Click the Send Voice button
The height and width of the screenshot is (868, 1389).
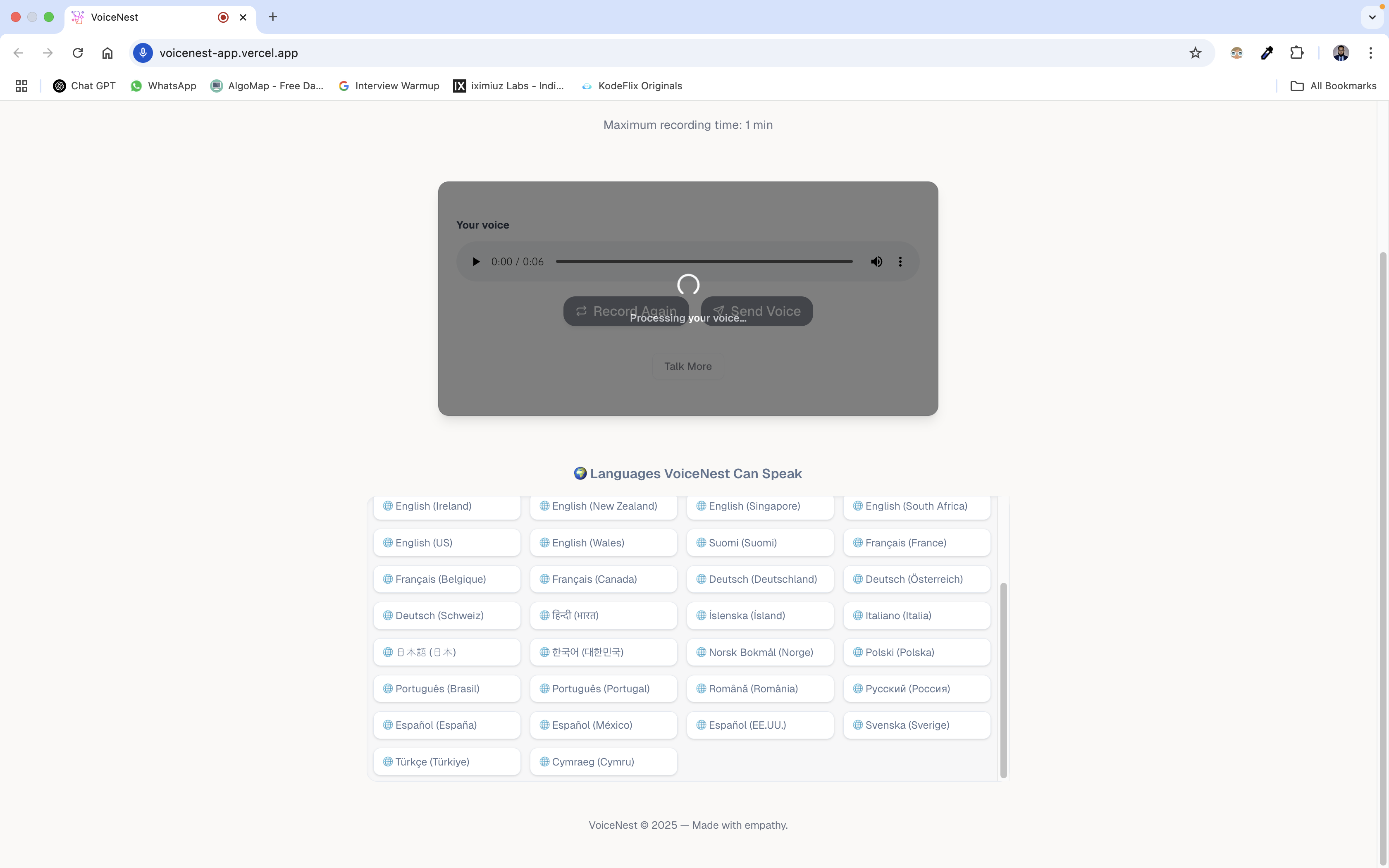coord(757,311)
